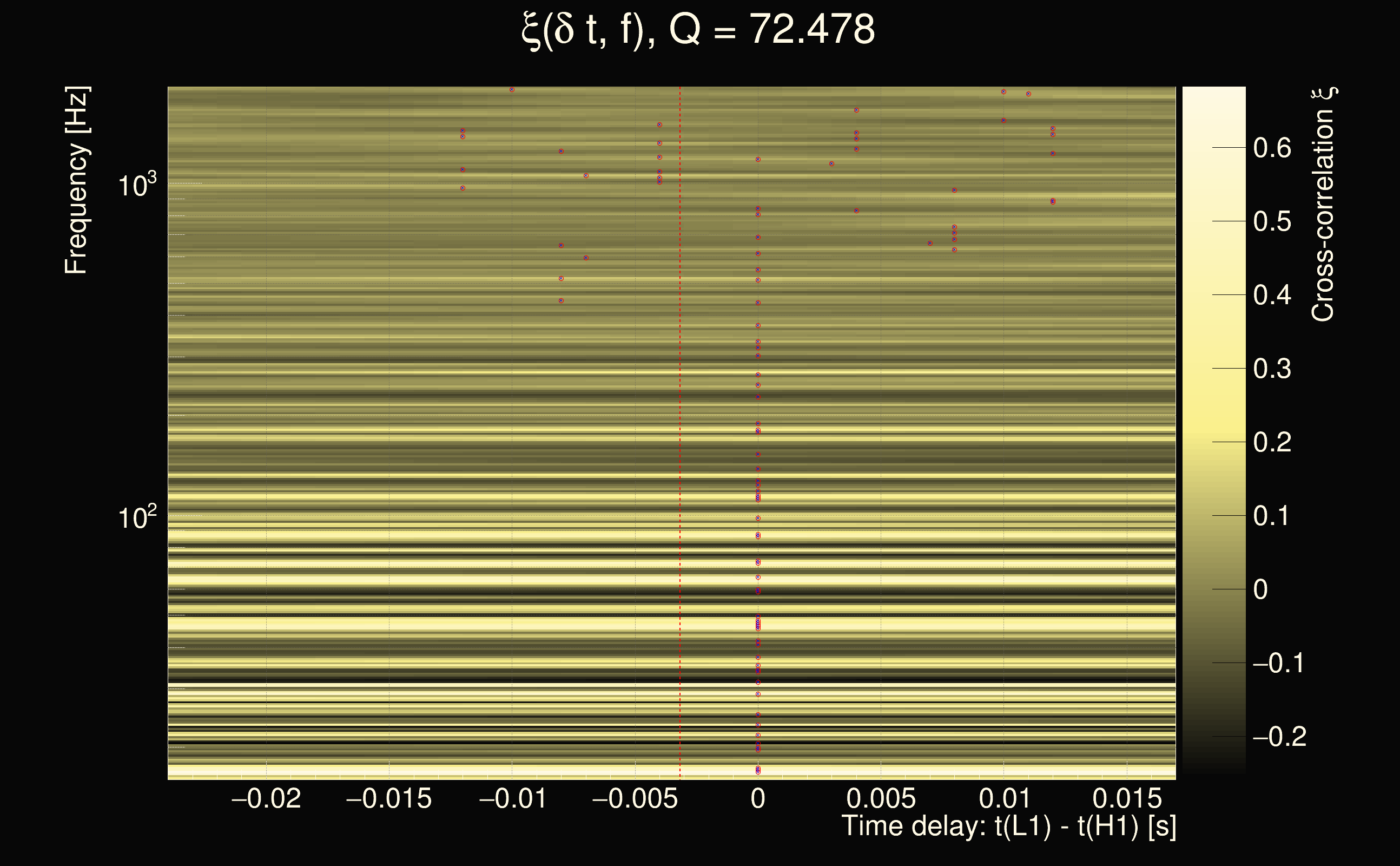Select the topmost marker at delay −0.01
Viewport: 1400px width, 866px height.
click(512, 90)
